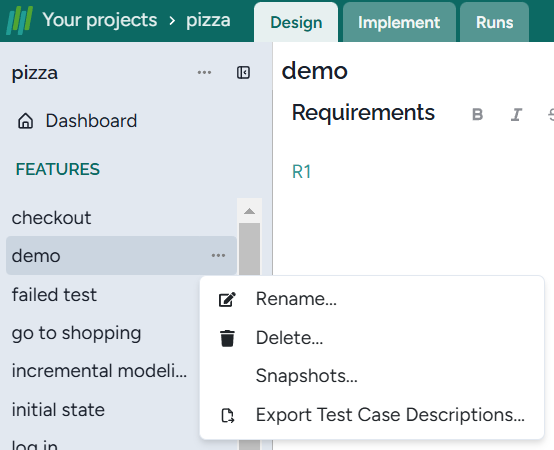
Task: Go to Your projects breadcrumb
Action: point(100,20)
